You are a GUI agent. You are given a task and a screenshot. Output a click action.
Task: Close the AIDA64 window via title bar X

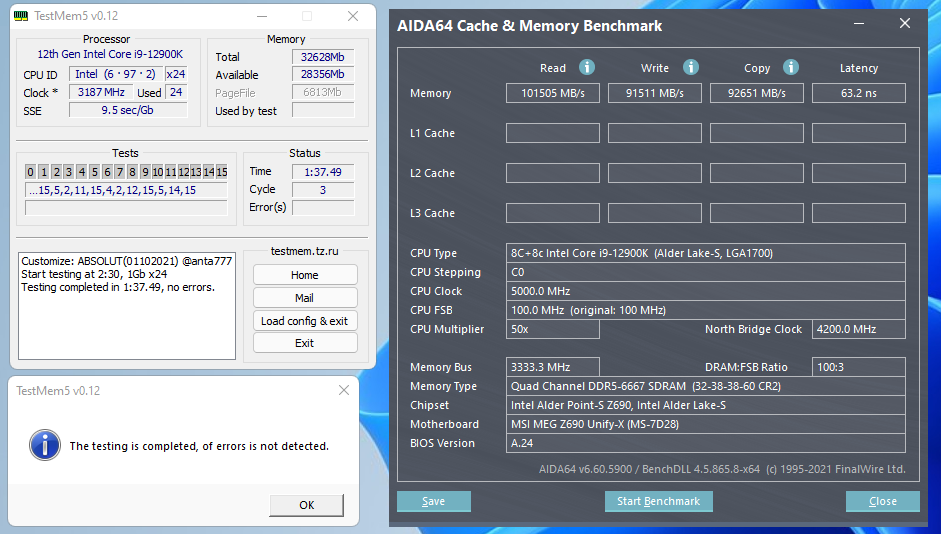click(x=905, y=23)
